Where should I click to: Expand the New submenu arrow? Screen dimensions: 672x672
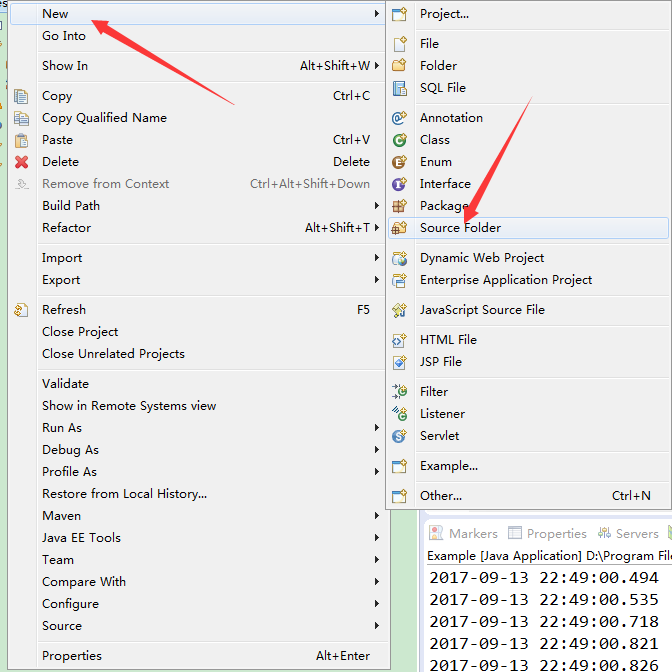pyautogui.click(x=376, y=14)
